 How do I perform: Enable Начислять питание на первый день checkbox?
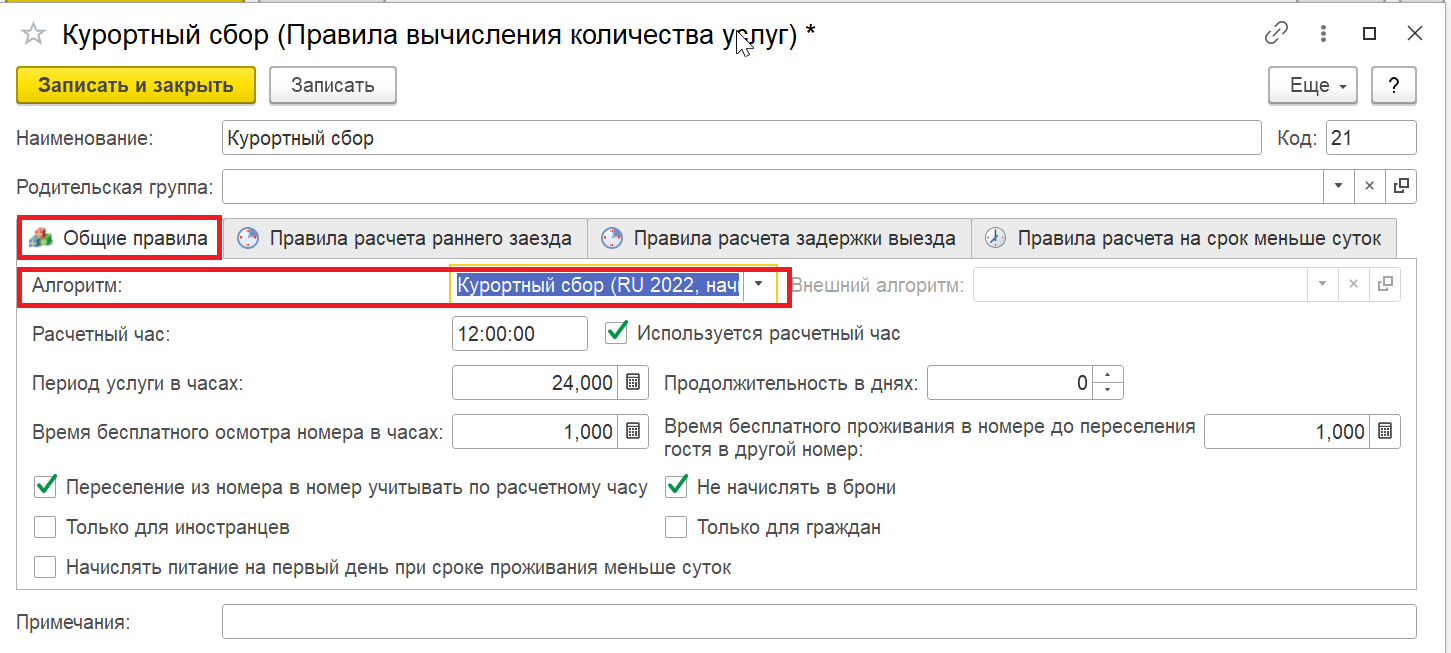(x=45, y=567)
